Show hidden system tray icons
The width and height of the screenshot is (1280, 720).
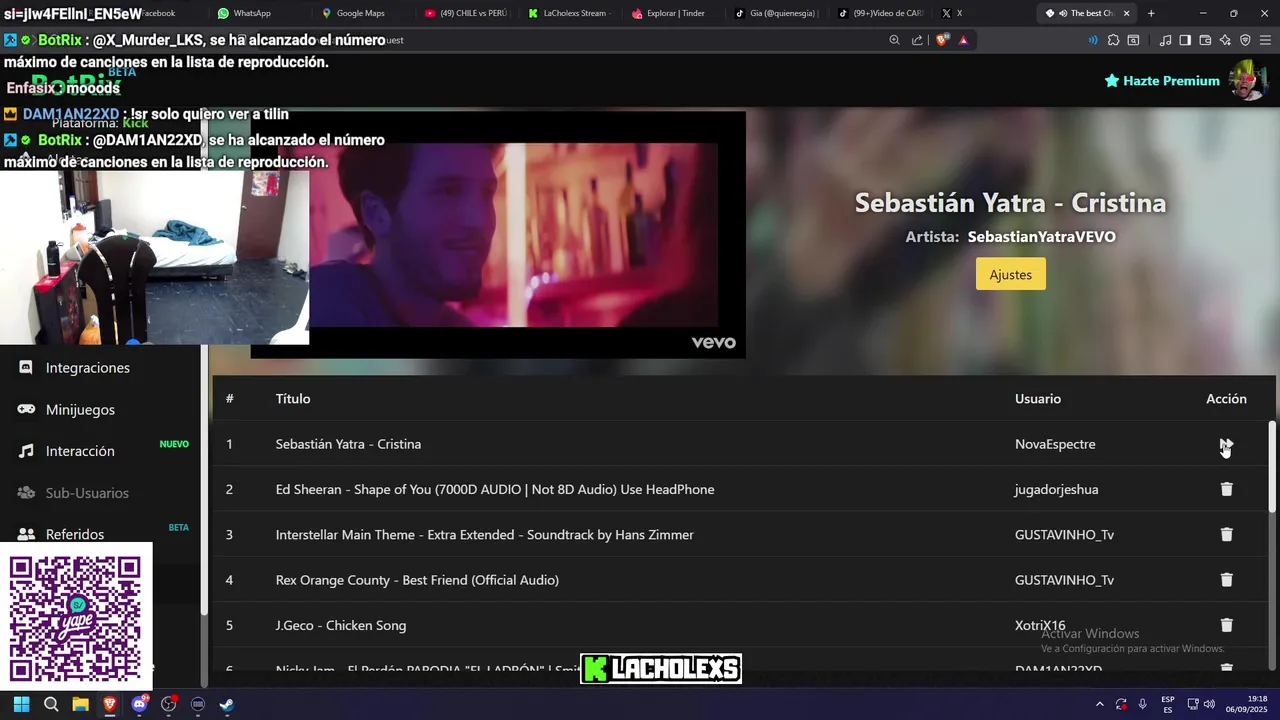tap(1099, 704)
